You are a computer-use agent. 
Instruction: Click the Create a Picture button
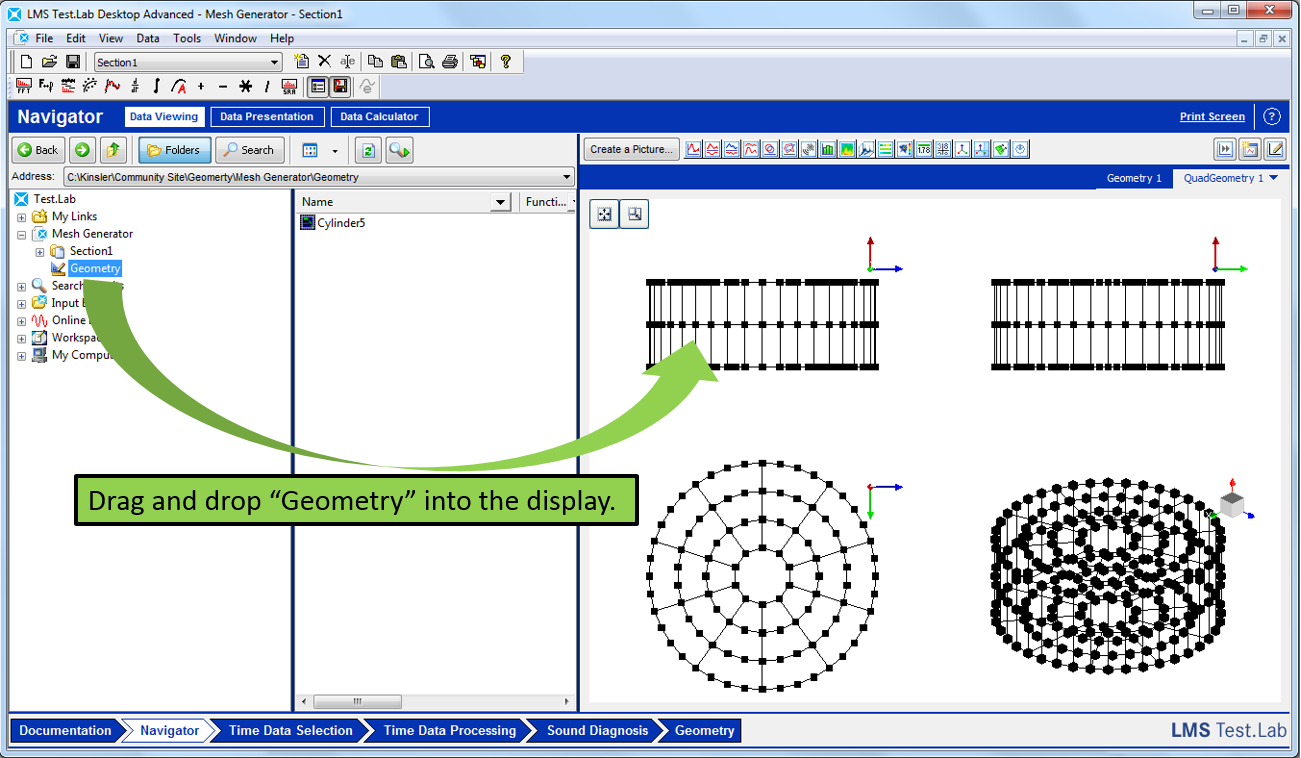(632, 150)
